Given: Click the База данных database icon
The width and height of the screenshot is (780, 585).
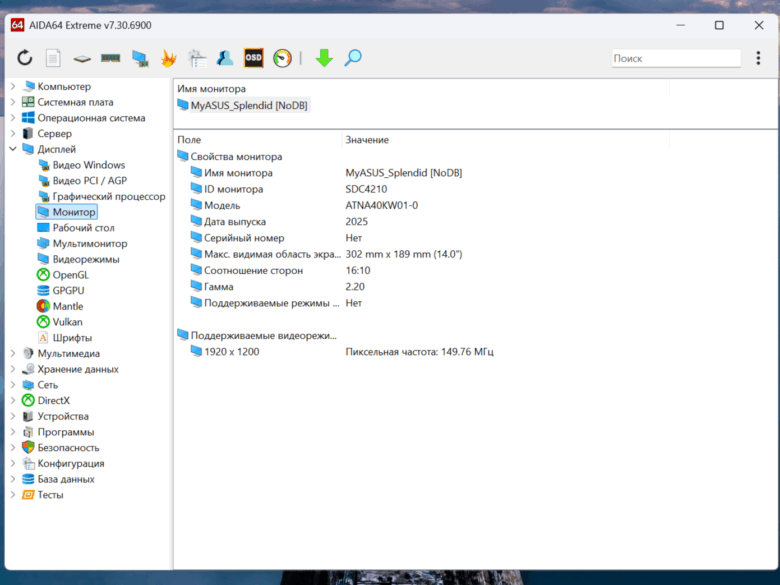Looking at the screenshot, I should pyautogui.click(x=28, y=479).
